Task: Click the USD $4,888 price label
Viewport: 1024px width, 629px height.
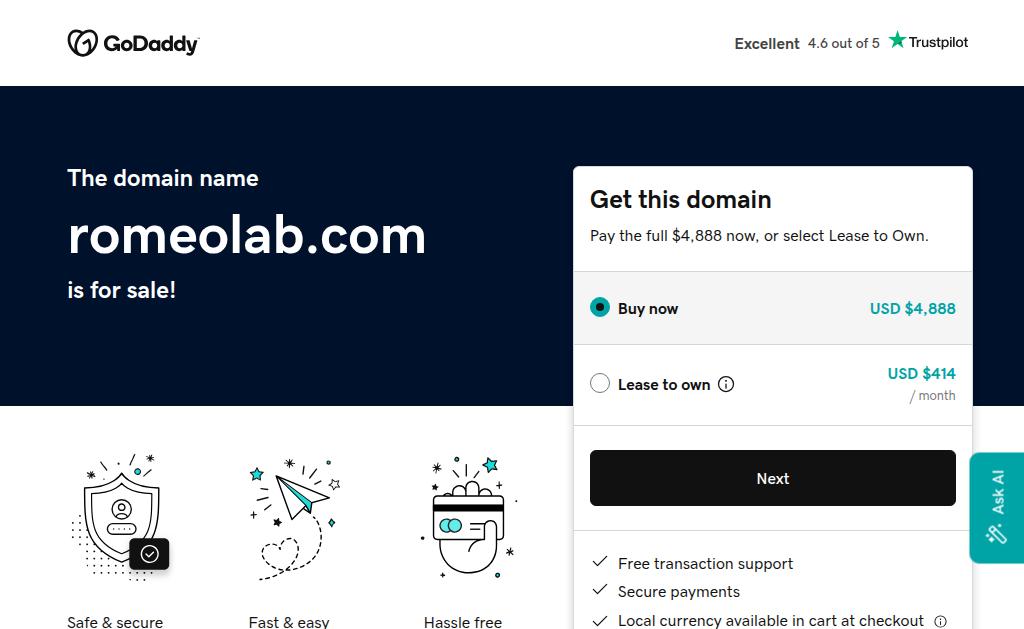Action: [x=912, y=308]
